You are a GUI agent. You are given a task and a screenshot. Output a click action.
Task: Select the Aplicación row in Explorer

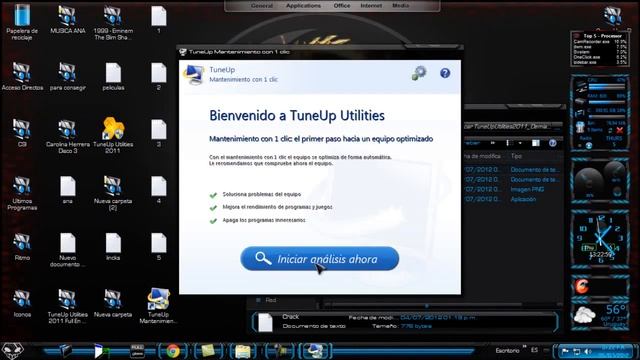tap(513, 199)
